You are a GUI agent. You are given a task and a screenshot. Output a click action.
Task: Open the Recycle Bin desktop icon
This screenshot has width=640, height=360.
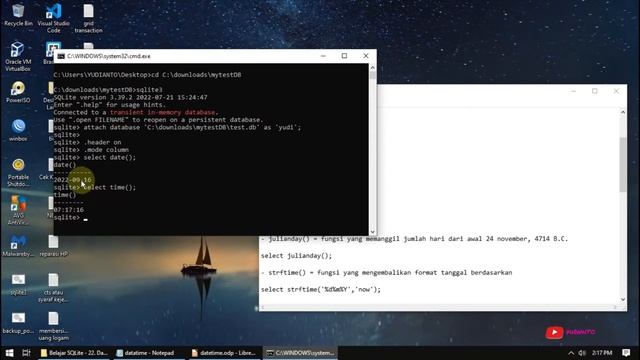18,15
